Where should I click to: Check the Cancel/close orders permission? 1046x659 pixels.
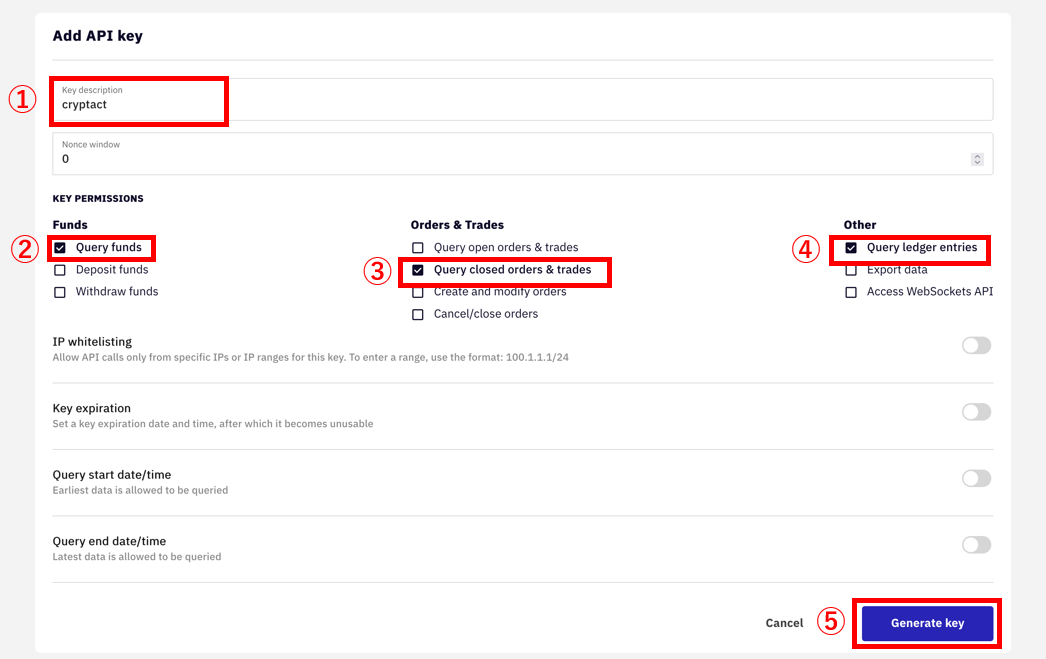pos(417,313)
